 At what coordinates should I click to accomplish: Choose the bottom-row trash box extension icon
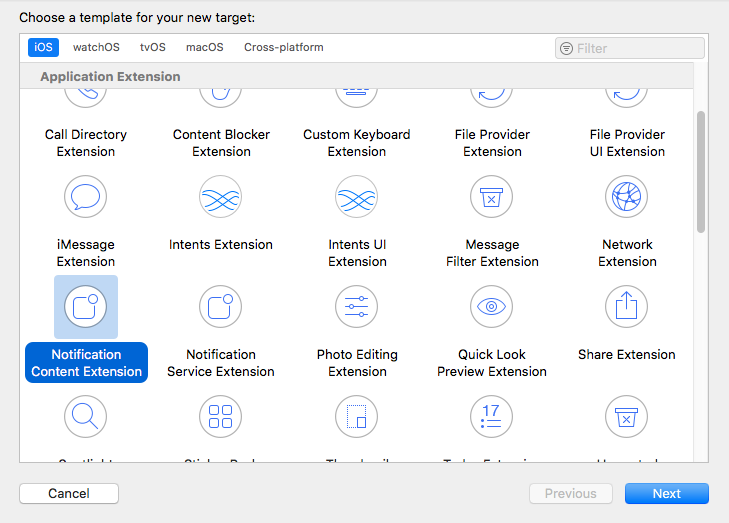pos(627,417)
